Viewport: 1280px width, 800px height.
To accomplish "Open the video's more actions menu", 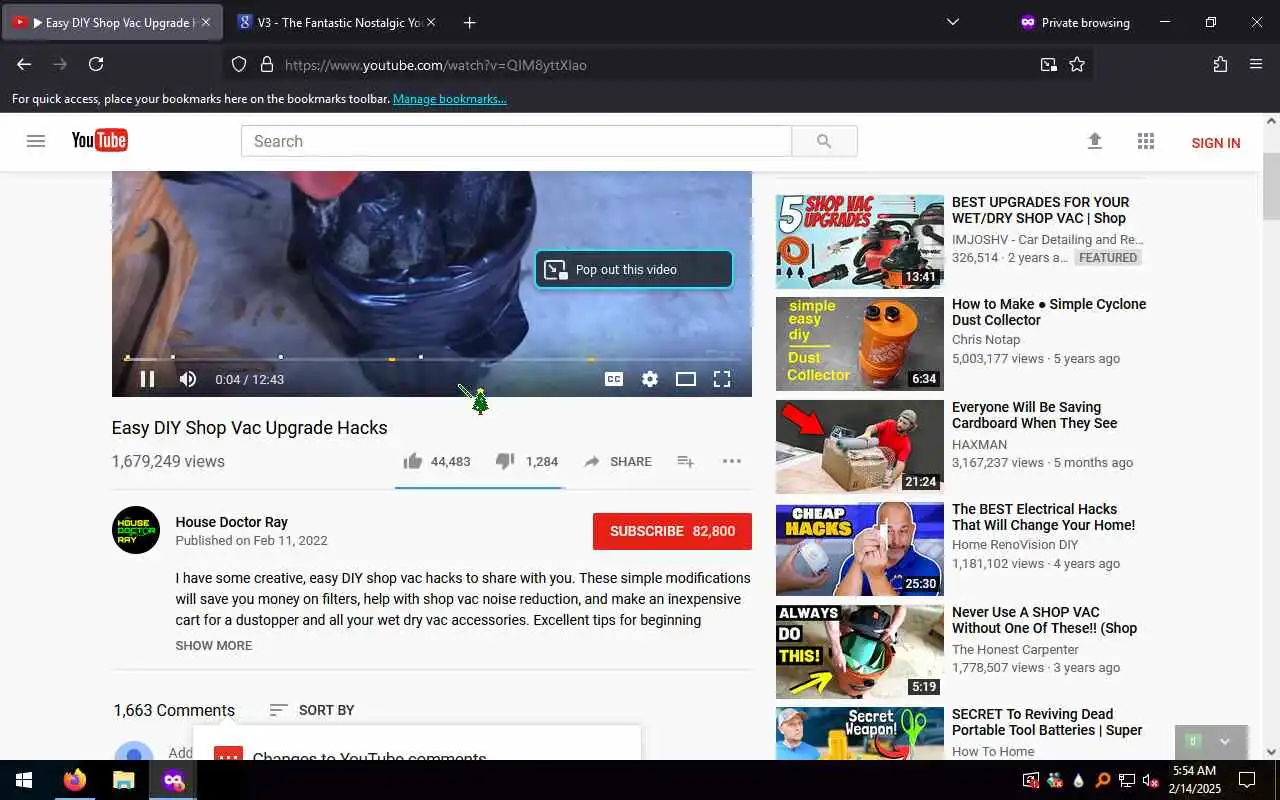I will tap(732, 461).
